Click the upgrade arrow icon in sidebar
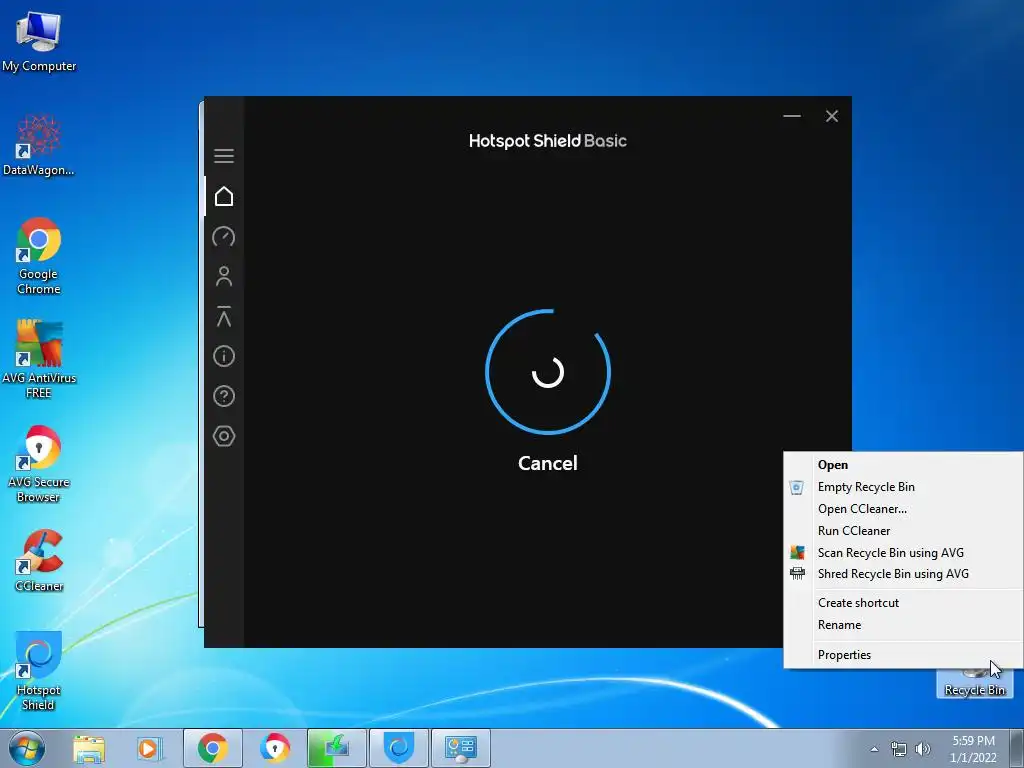This screenshot has height=768, width=1024. tap(224, 317)
